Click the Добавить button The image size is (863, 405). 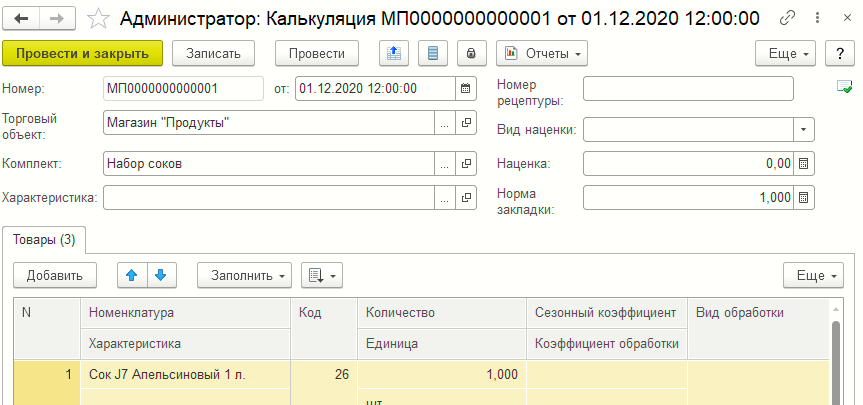[55, 274]
